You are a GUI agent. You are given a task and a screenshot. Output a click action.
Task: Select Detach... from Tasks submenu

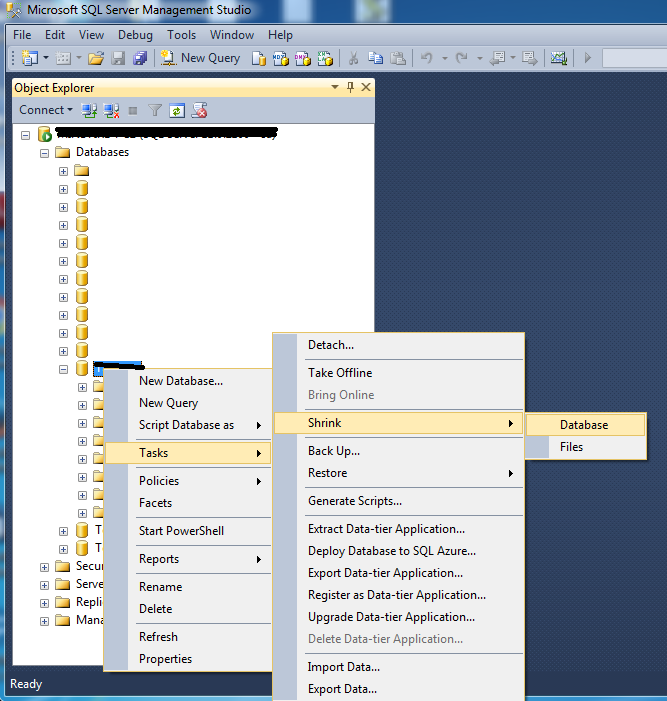pos(398,345)
